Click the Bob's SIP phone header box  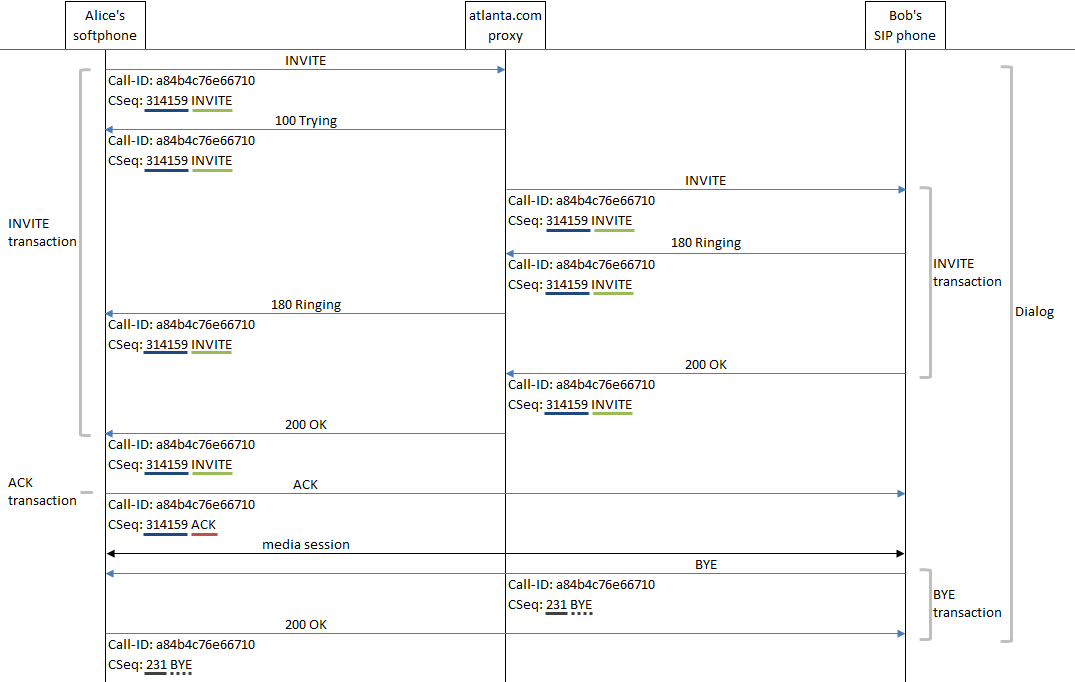click(x=905, y=24)
